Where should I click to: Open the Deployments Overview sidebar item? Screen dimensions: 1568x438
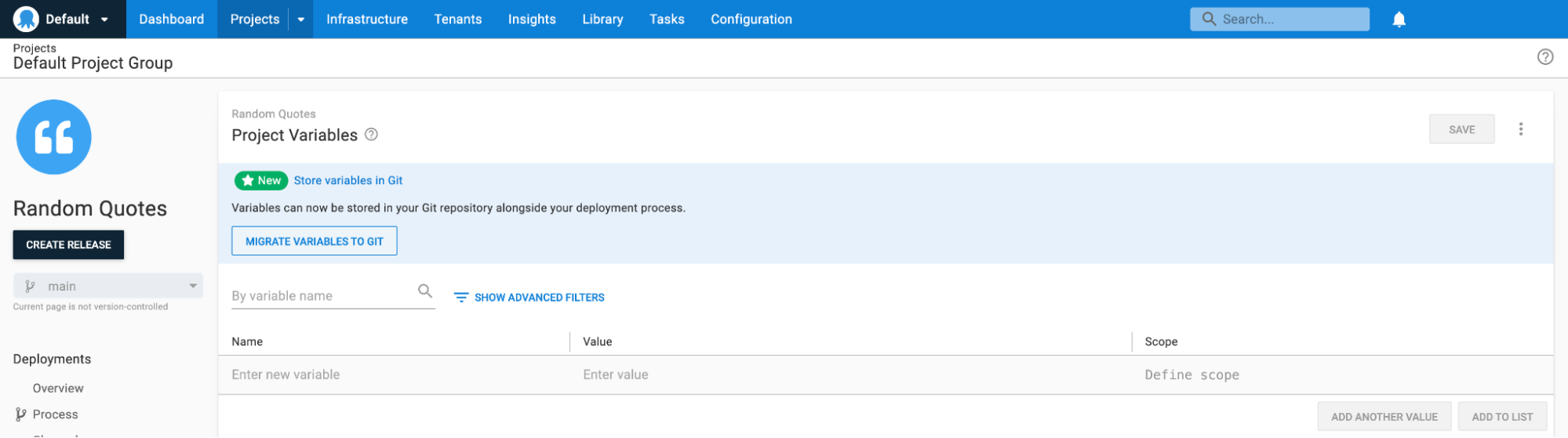pos(58,388)
